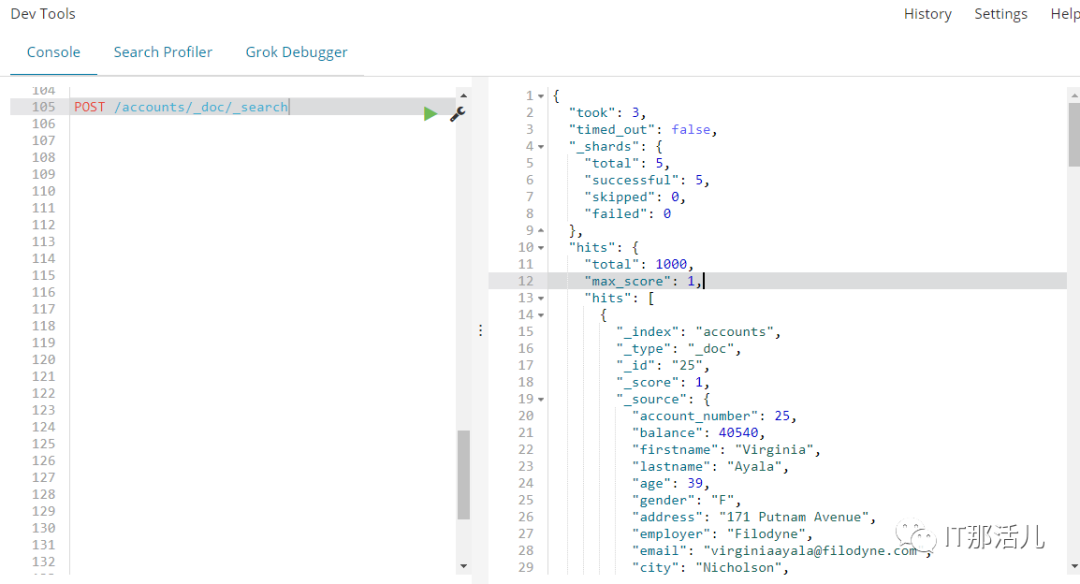The image size is (1080, 584).
Task: Collapse the first hit at line 14
Action: (x=541, y=315)
